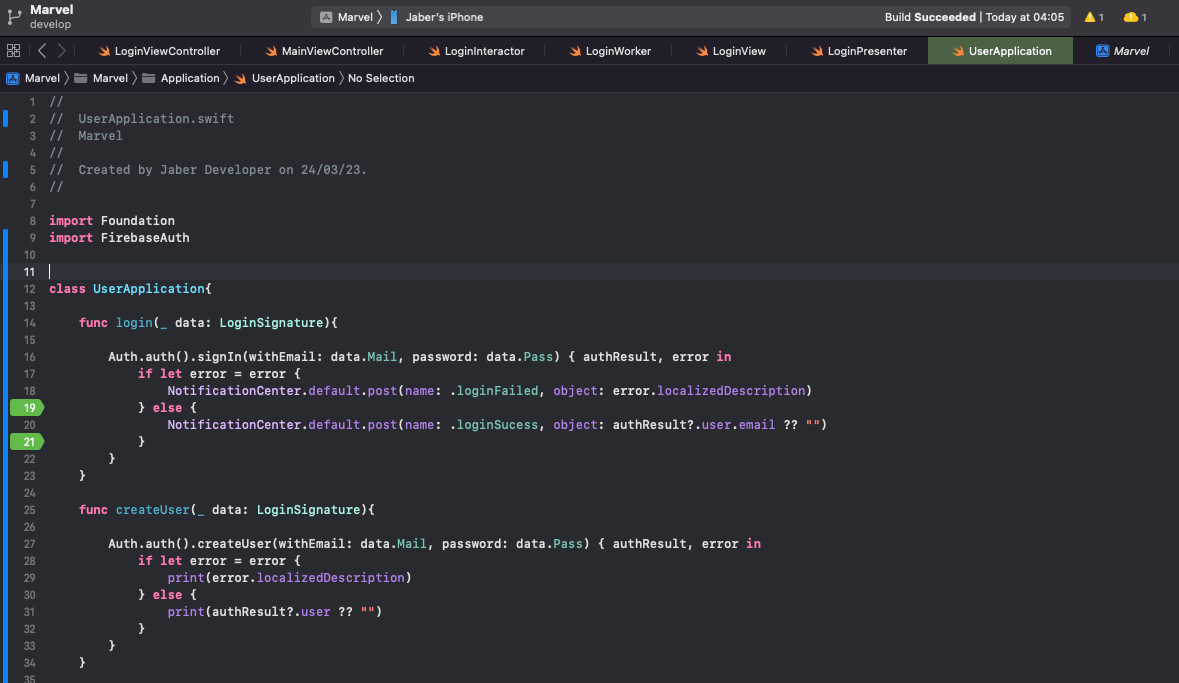Click the line 16 gutter number
This screenshot has width=1179, height=683.
[x=30, y=357]
